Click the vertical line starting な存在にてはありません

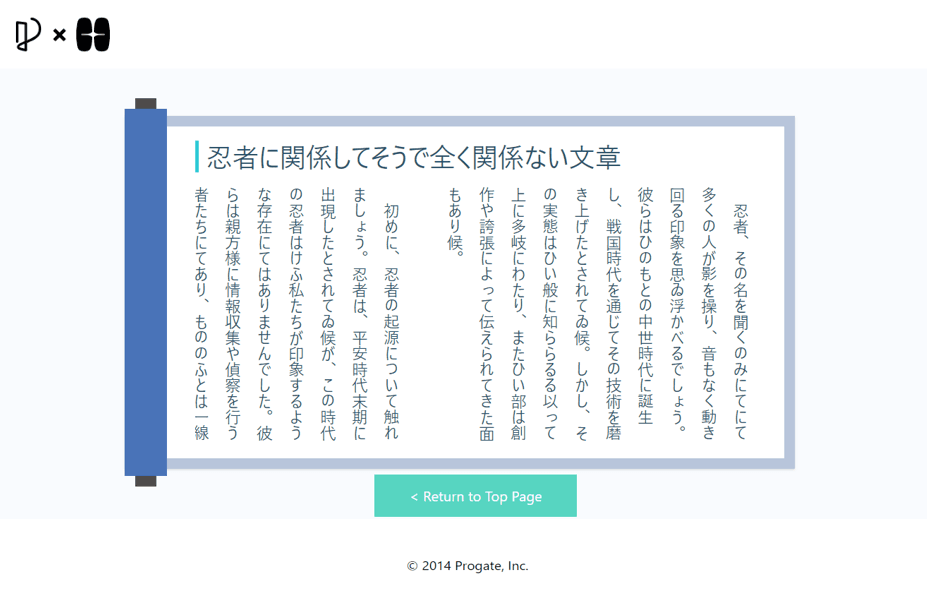click(x=264, y=314)
